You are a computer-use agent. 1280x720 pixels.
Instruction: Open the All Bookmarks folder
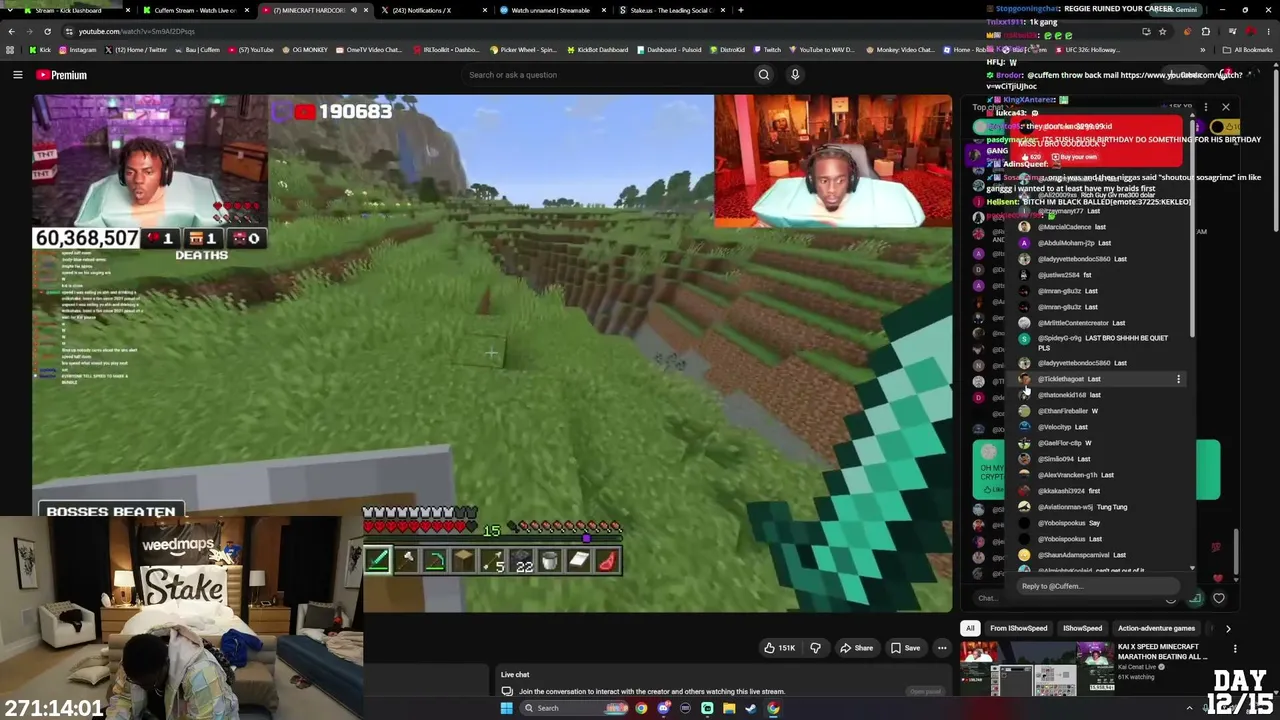coord(1249,50)
